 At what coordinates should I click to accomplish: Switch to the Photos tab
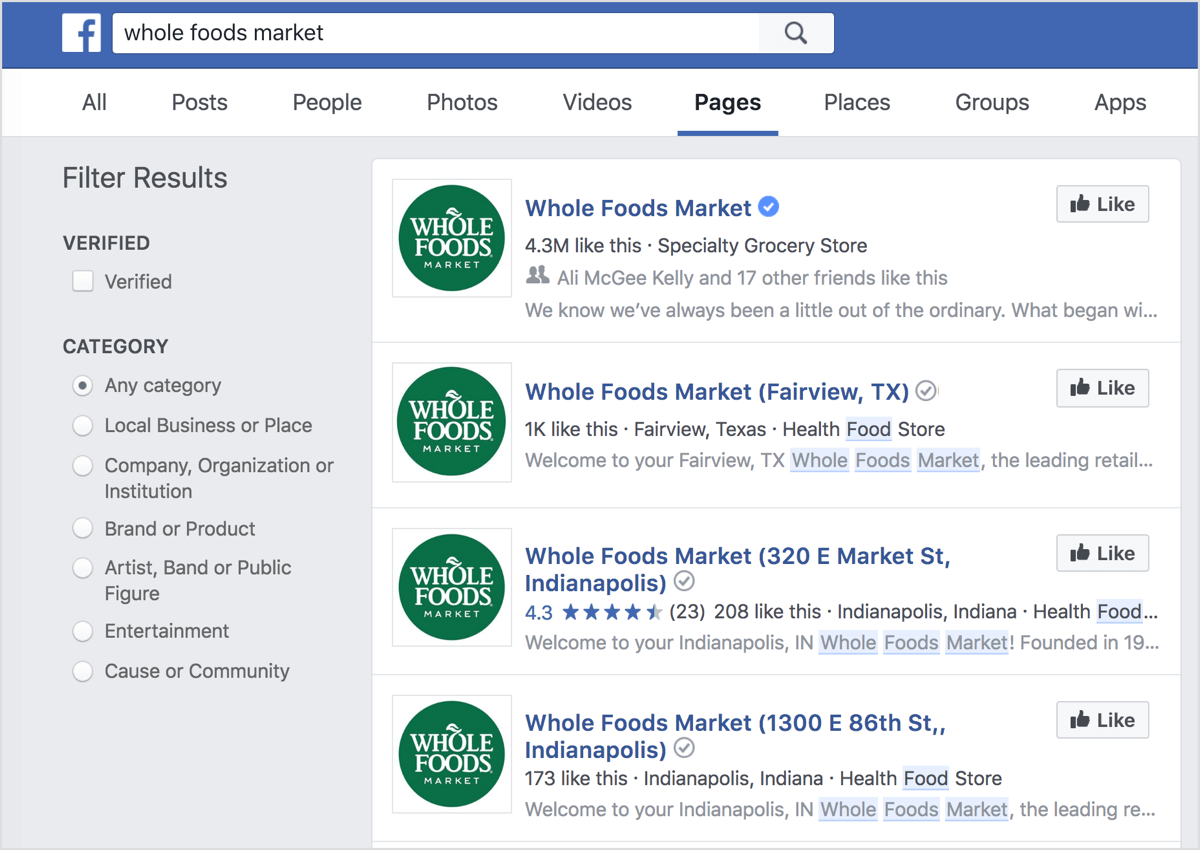point(462,102)
